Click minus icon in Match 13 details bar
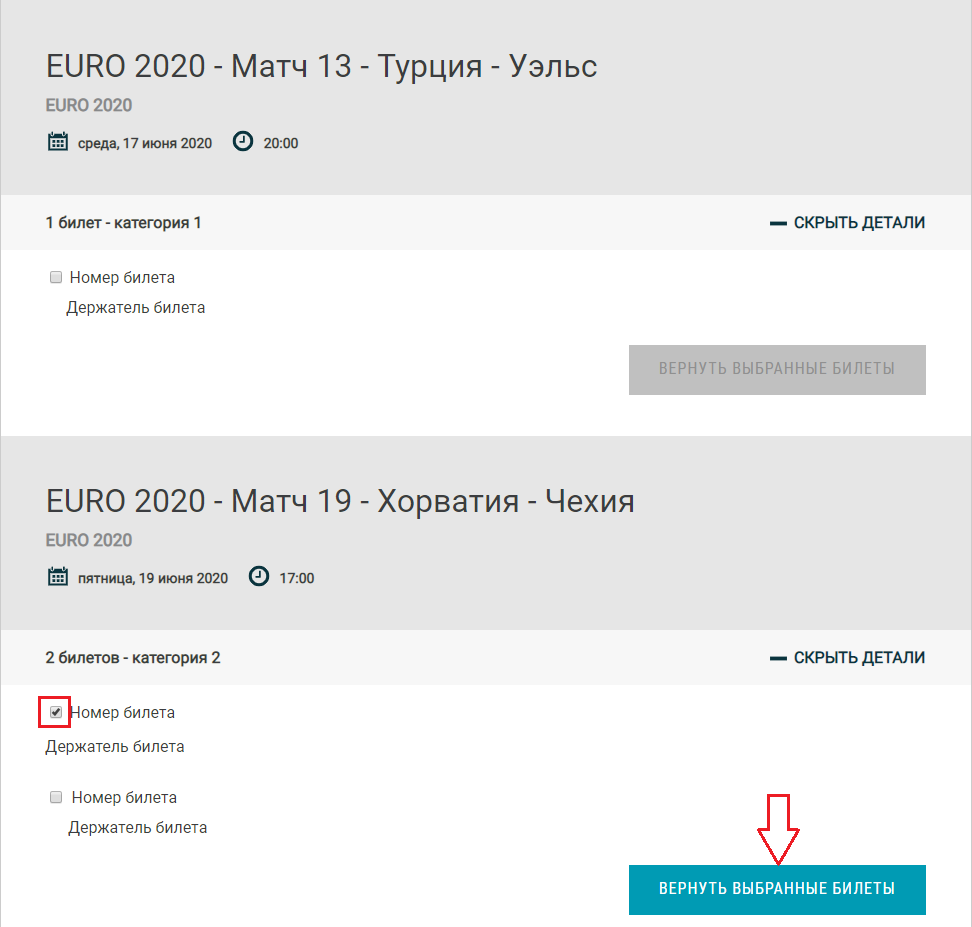 pos(778,223)
